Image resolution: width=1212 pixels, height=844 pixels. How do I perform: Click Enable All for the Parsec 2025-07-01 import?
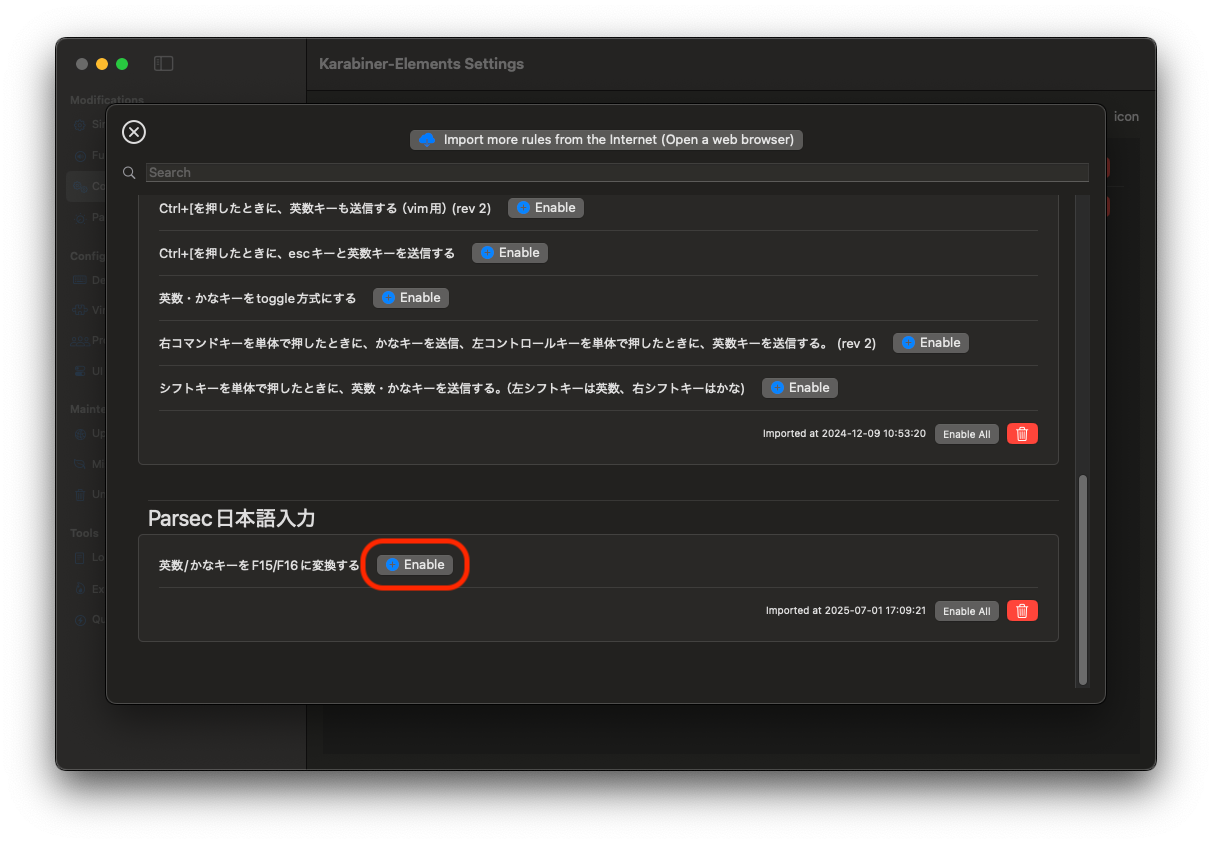pos(967,611)
